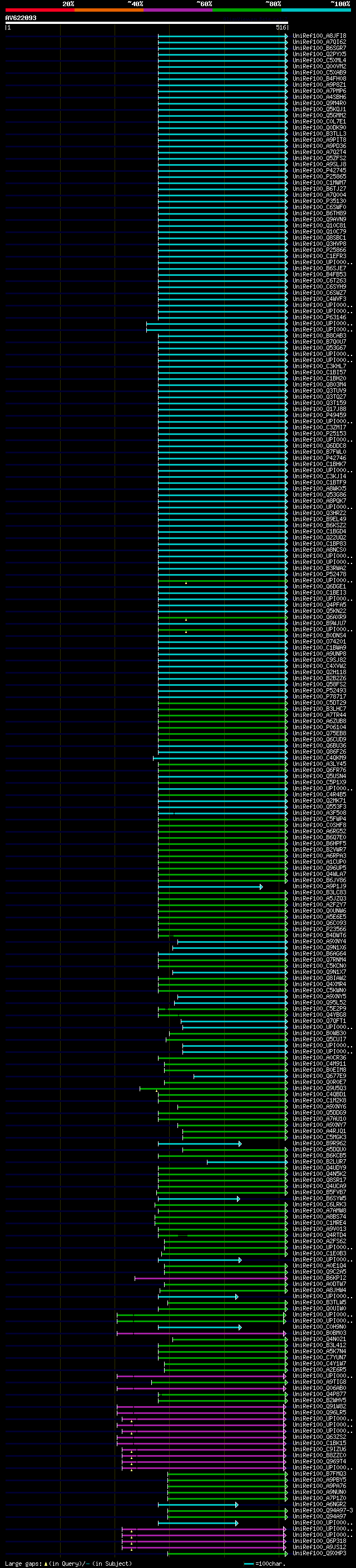Click the alignment bar for UniRef100_Q9M4R0
This screenshot has width=356, height=1568.
click(x=222, y=103)
